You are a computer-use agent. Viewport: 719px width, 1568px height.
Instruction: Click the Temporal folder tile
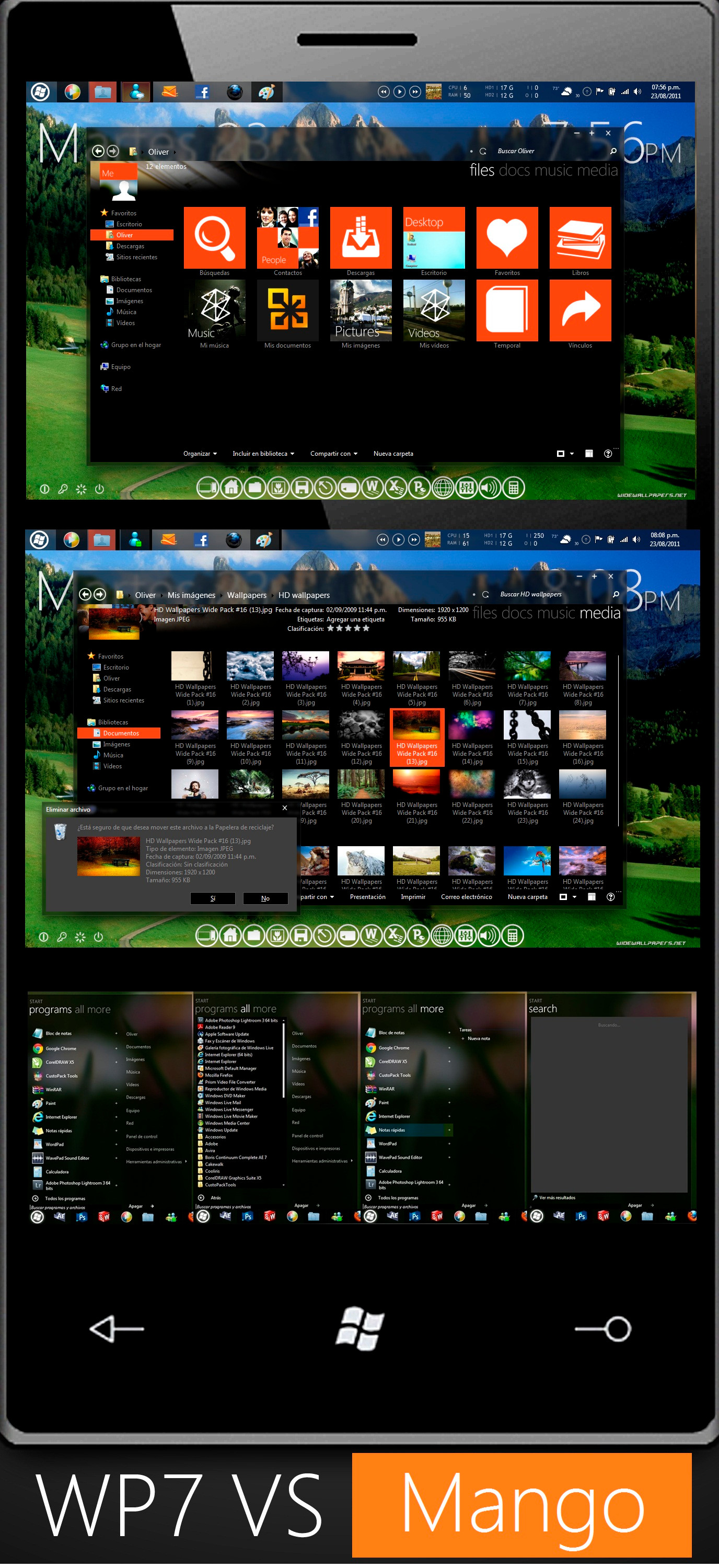click(x=507, y=310)
